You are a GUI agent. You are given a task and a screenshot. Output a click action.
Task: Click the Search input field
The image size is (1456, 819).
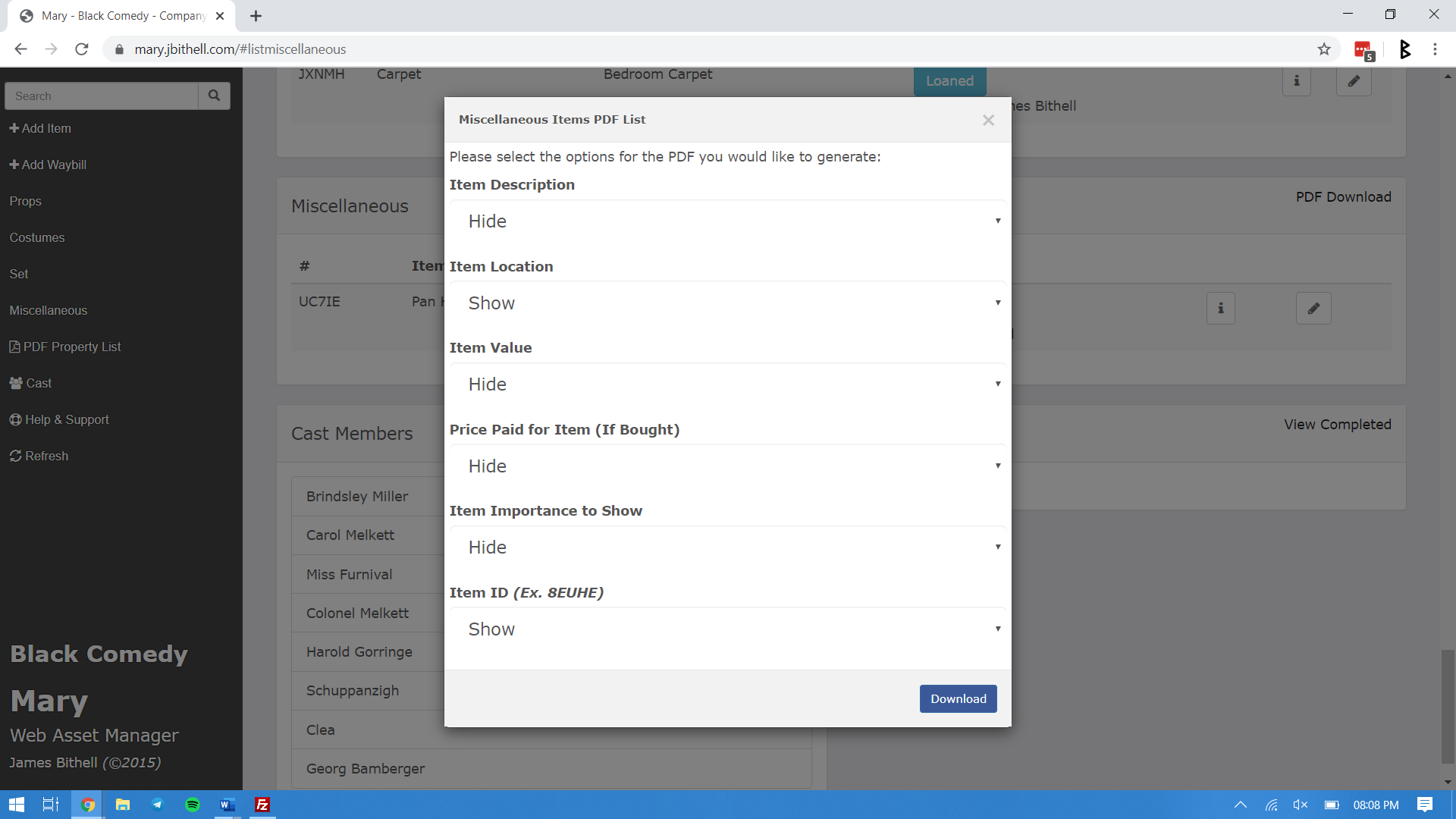100,95
